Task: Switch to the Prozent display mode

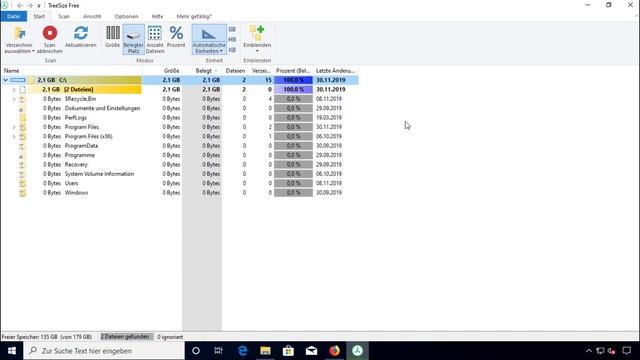Action: tap(176, 37)
